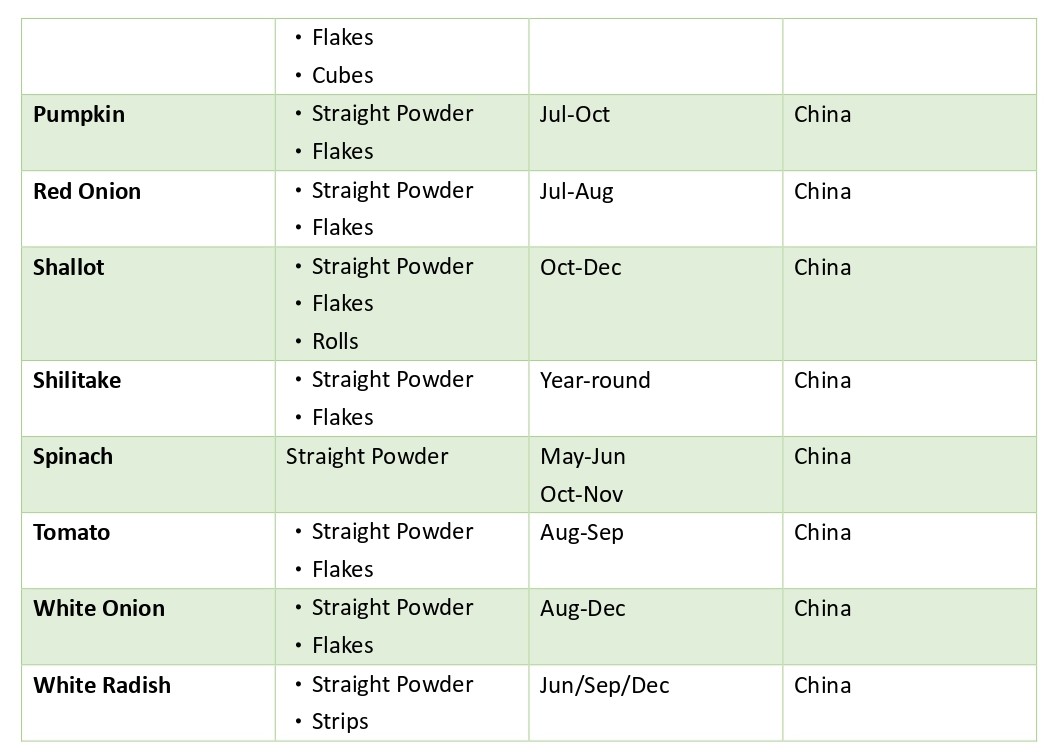The image size is (1055, 756).
Task: Select the Strips bullet for White Radish
Action: 340,721
